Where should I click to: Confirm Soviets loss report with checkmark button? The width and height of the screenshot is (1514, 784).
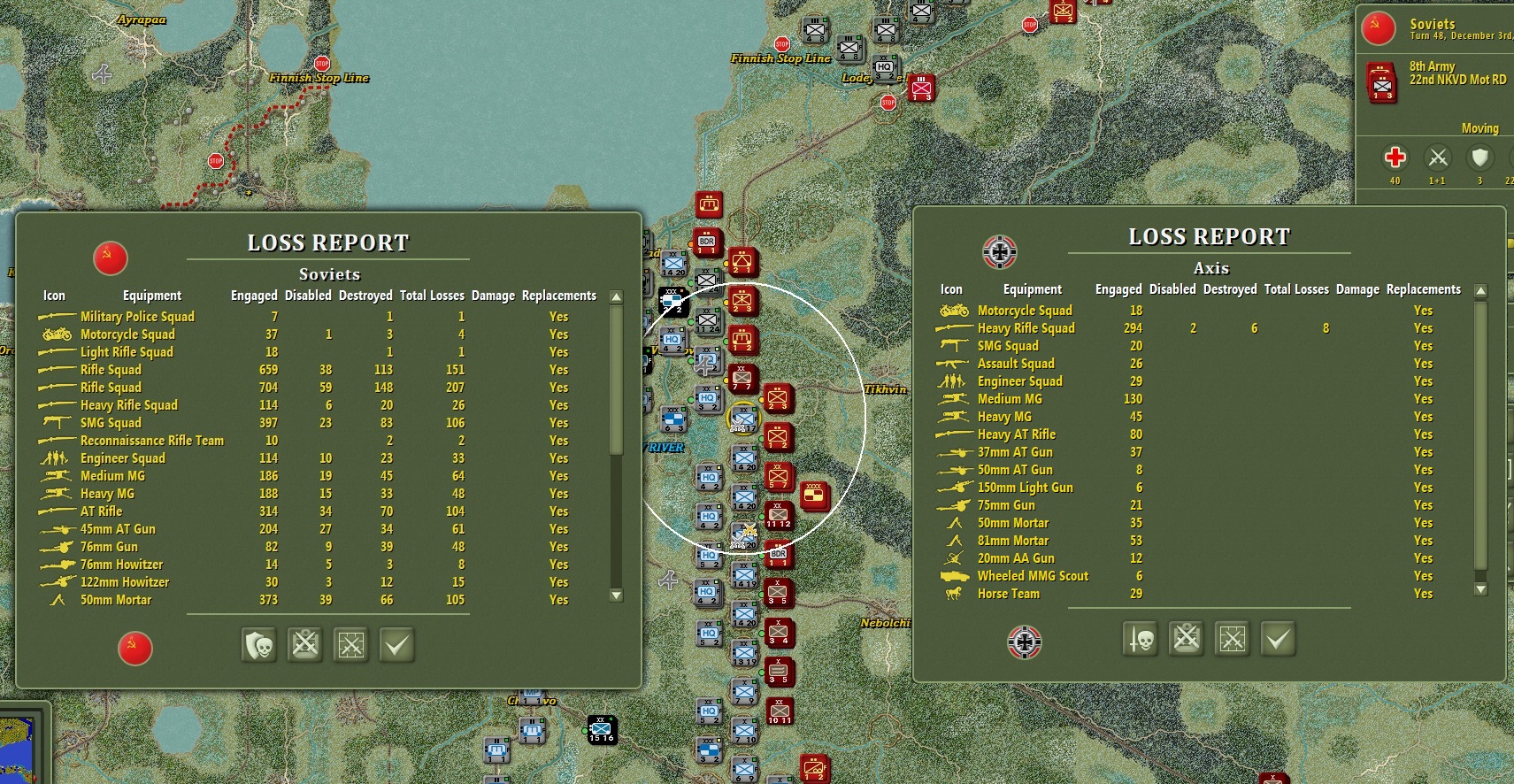point(397,645)
